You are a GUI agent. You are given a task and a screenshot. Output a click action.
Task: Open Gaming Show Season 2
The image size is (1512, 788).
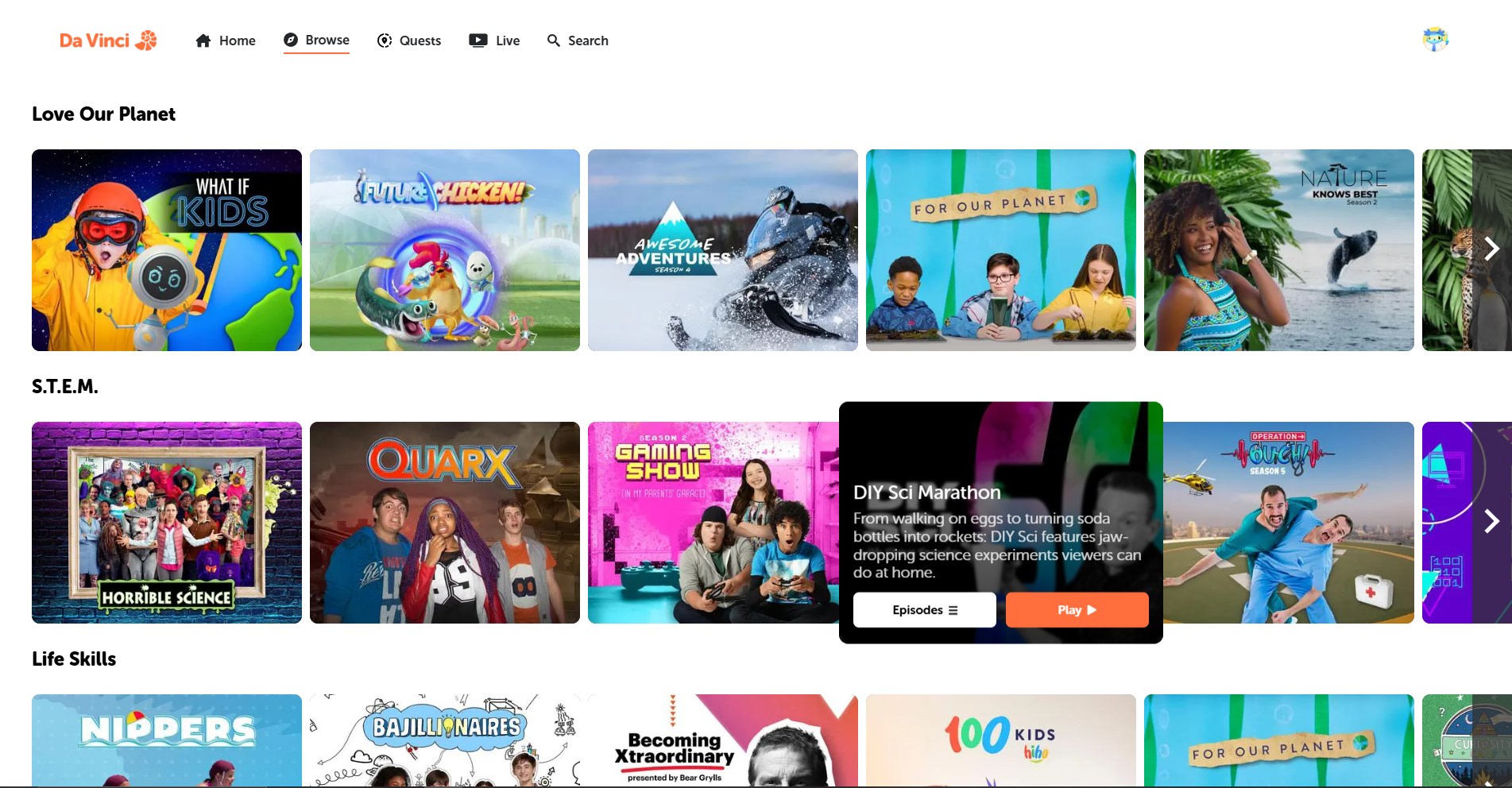click(x=713, y=523)
